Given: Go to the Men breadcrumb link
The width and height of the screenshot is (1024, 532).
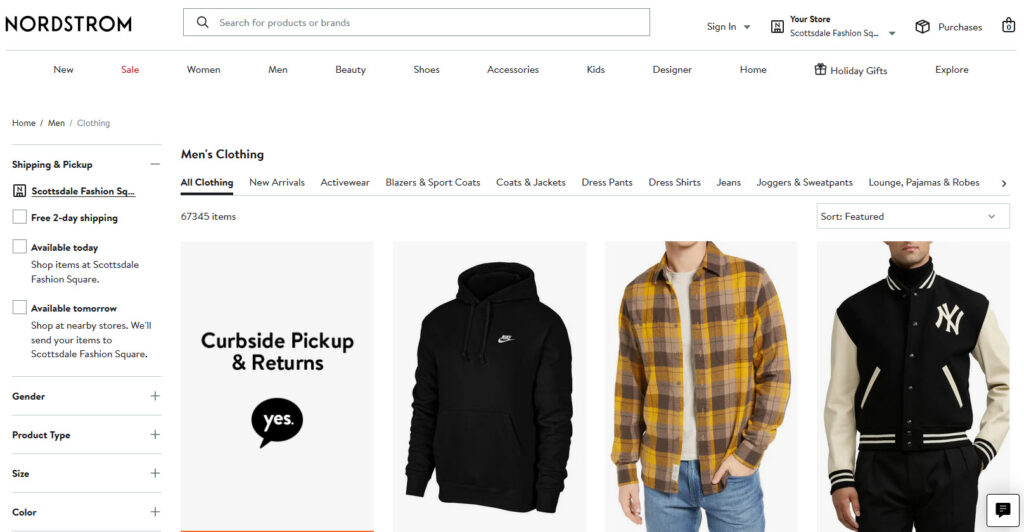Looking at the screenshot, I should [x=56, y=123].
